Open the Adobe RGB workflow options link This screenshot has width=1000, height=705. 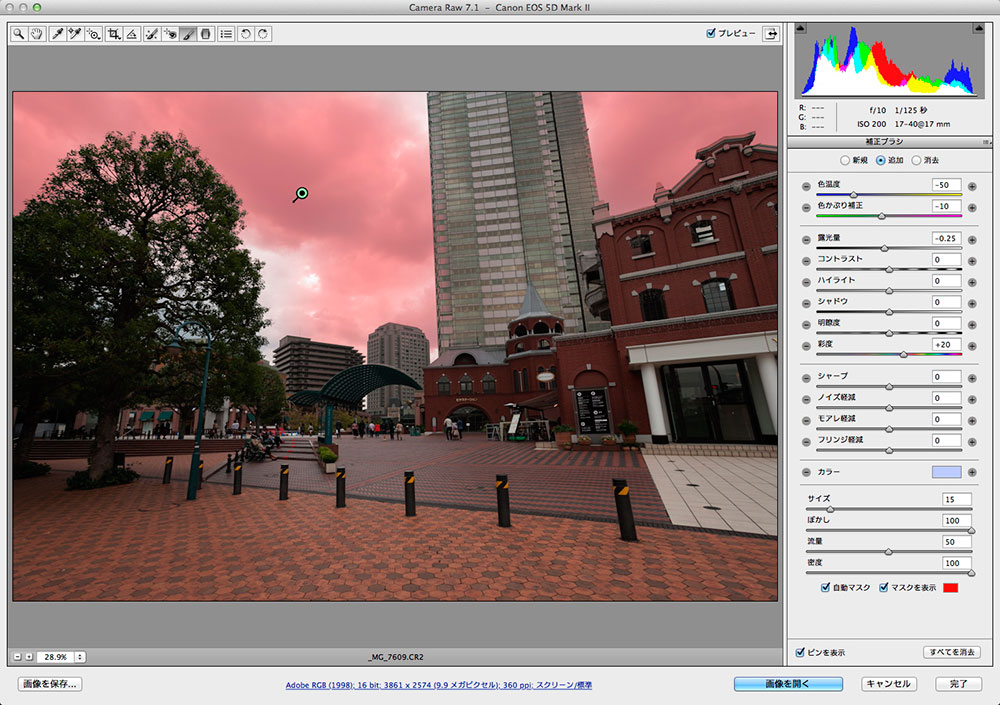(439, 685)
